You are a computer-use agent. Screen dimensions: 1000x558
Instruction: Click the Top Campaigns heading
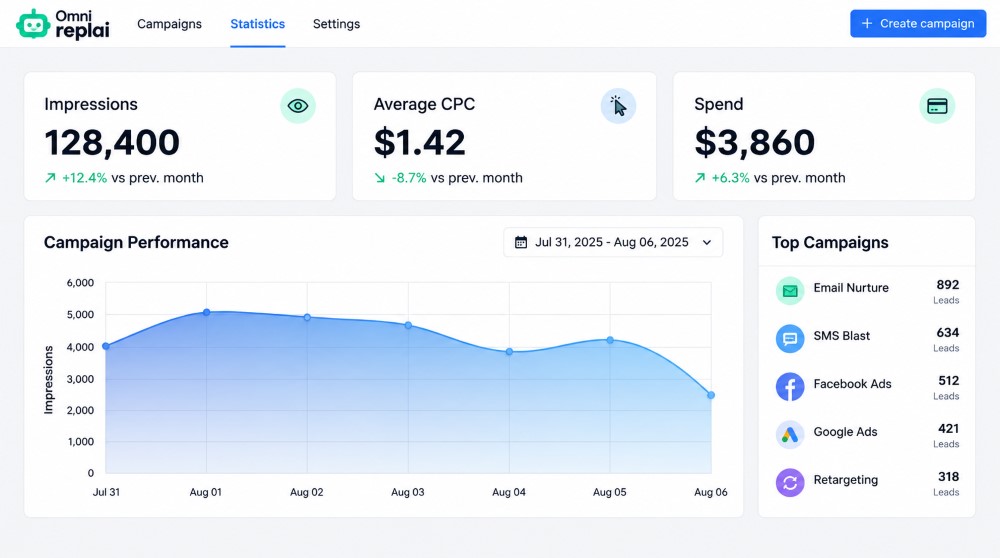tap(830, 242)
